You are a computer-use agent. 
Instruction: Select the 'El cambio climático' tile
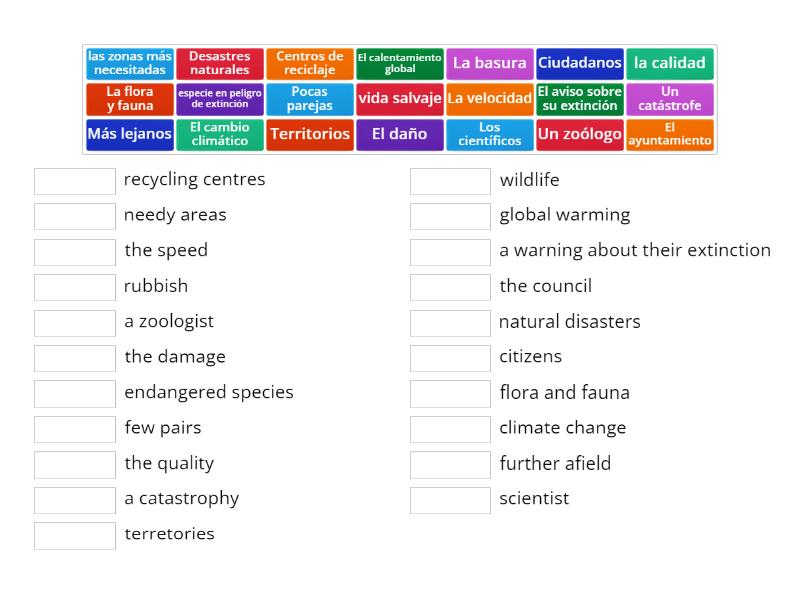click(220, 134)
